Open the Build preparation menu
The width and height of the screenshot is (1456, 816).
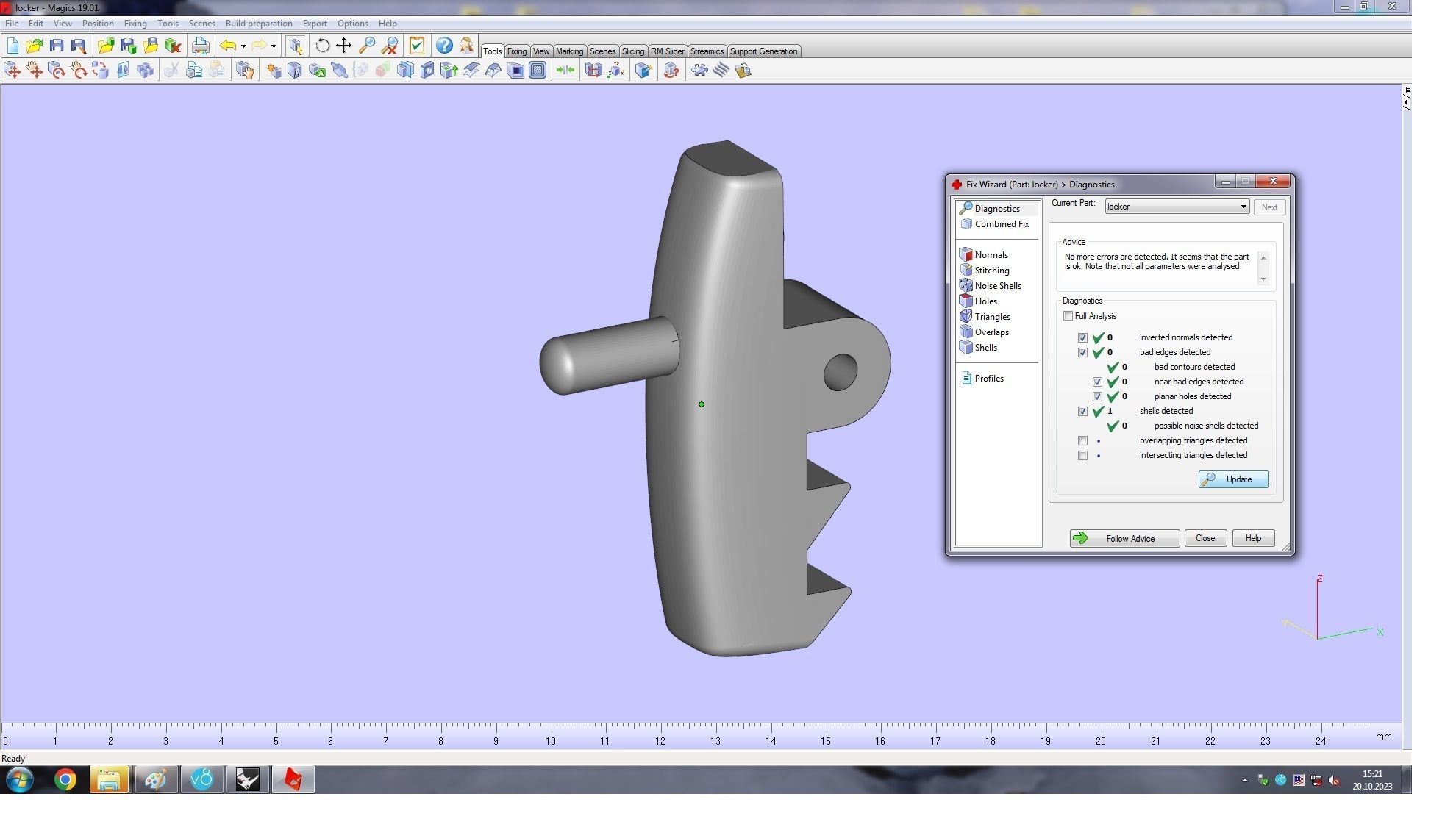[258, 24]
